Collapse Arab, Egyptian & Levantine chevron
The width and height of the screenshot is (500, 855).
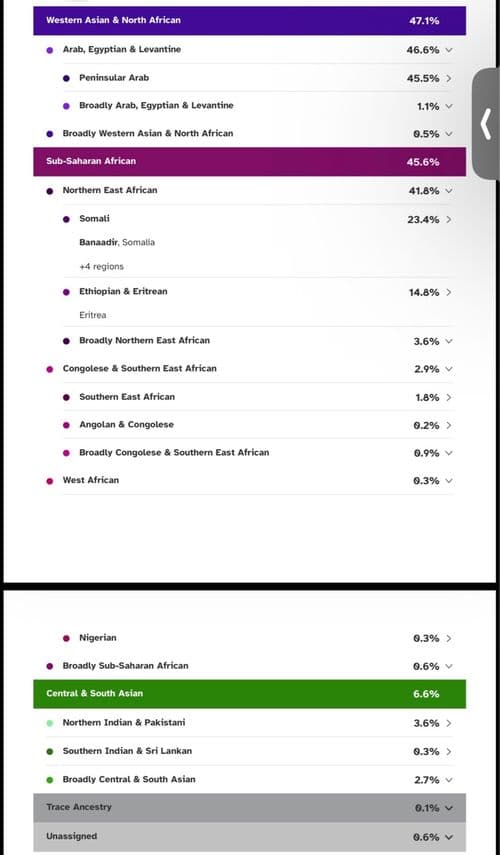(449, 50)
